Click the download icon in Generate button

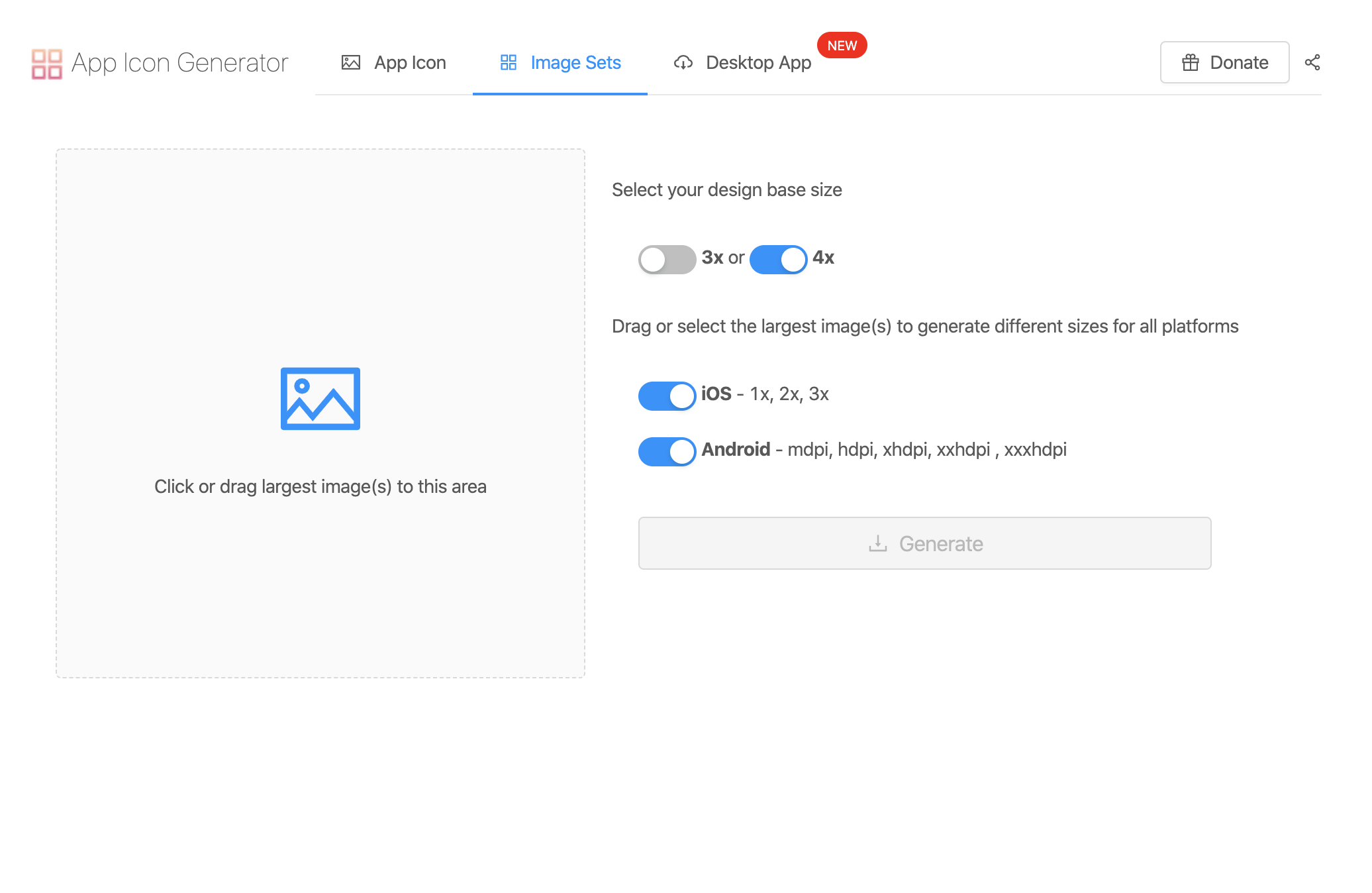pos(877,544)
